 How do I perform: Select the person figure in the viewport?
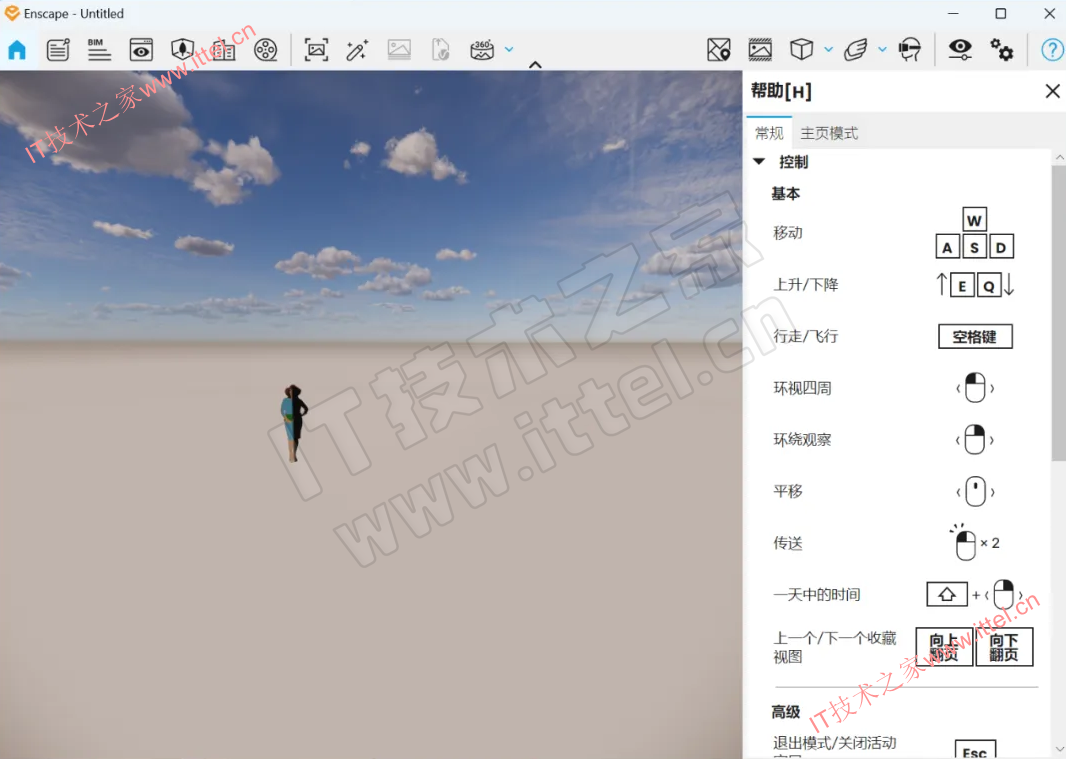pyautogui.click(x=294, y=423)
